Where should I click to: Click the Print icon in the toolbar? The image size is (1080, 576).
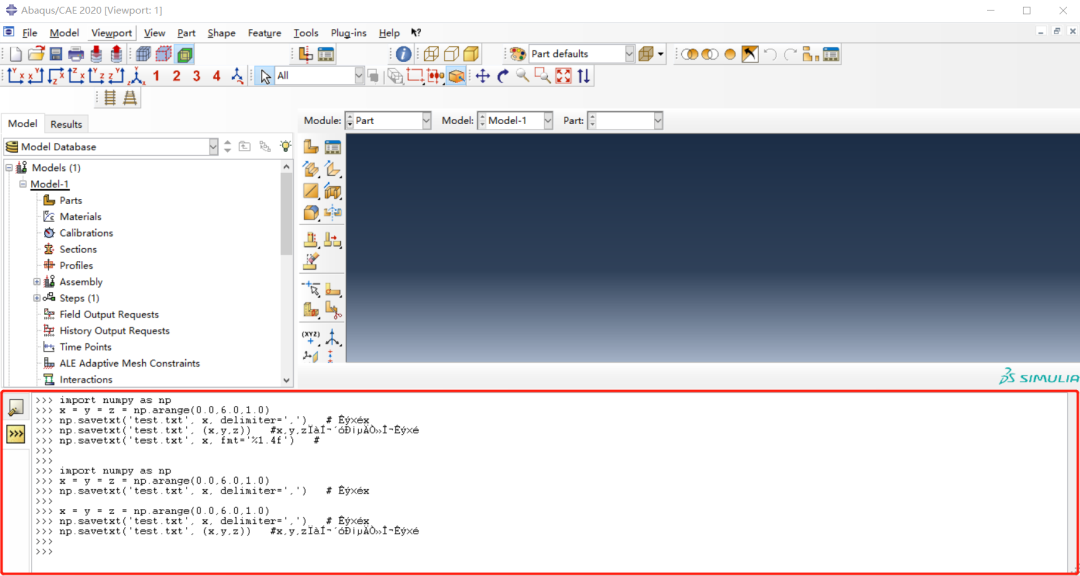point(76,54)
